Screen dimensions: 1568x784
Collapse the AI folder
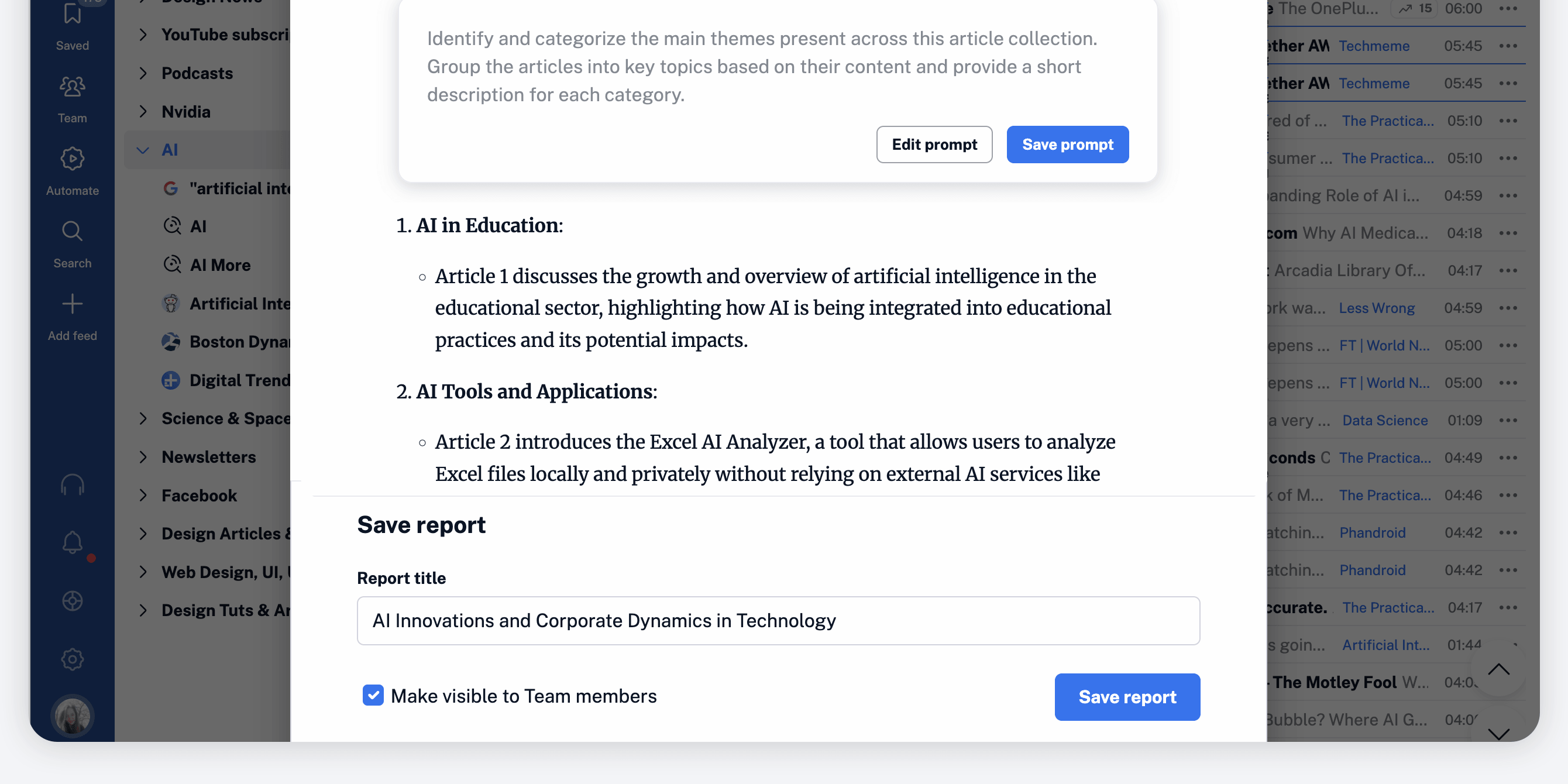[143, 150]
